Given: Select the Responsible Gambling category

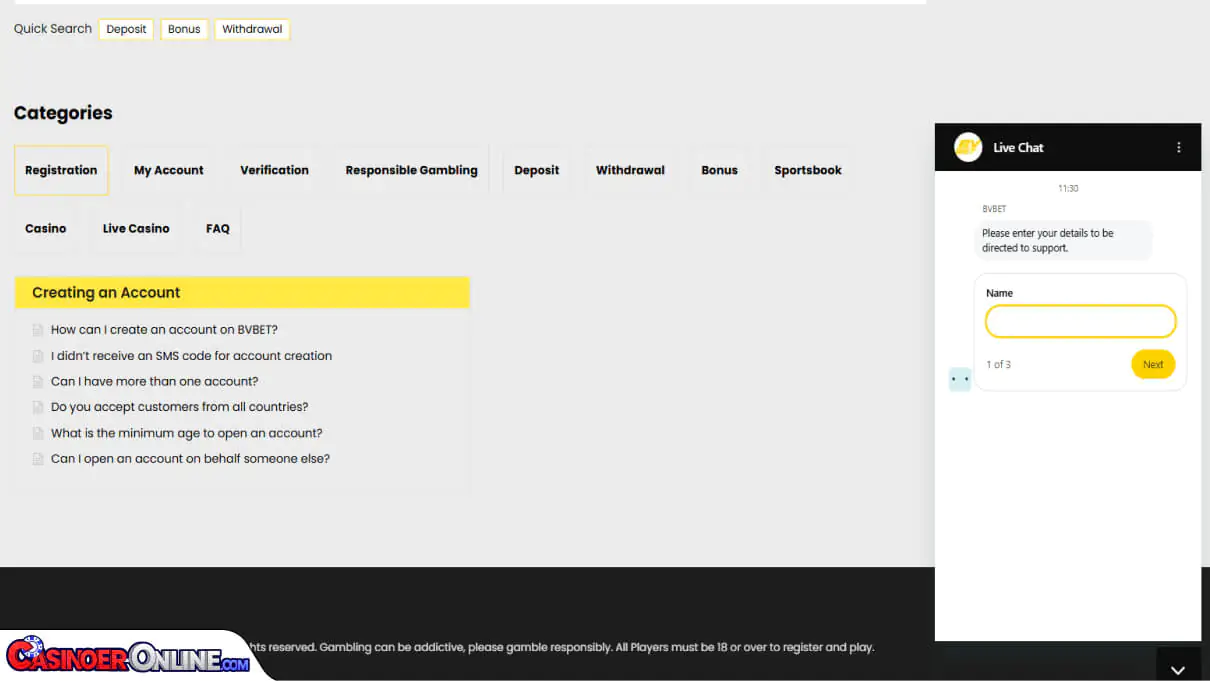Looking at the screenshot, I should pos(412,170).
